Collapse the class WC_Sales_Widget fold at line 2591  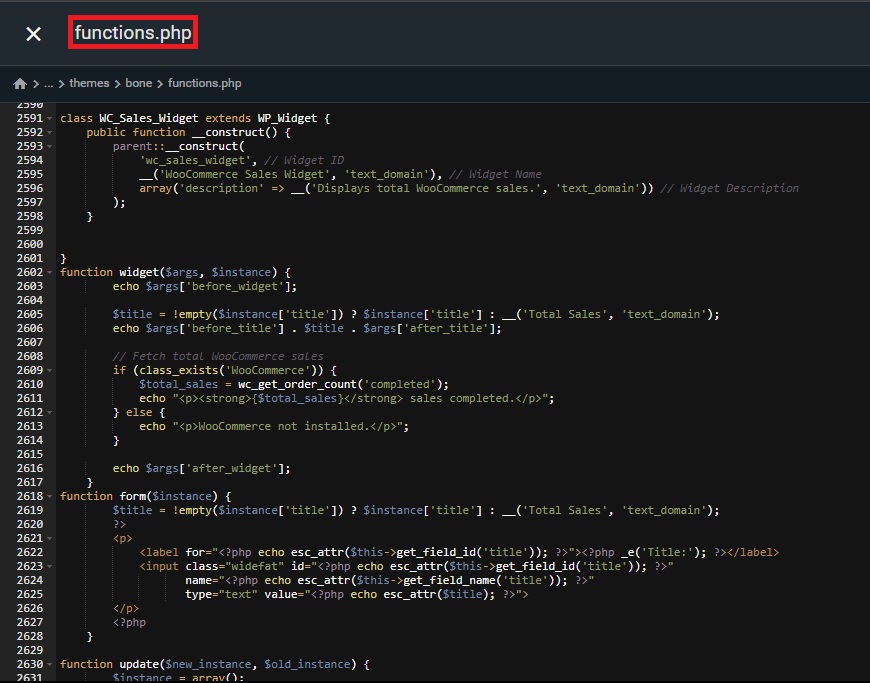point(50,118)
